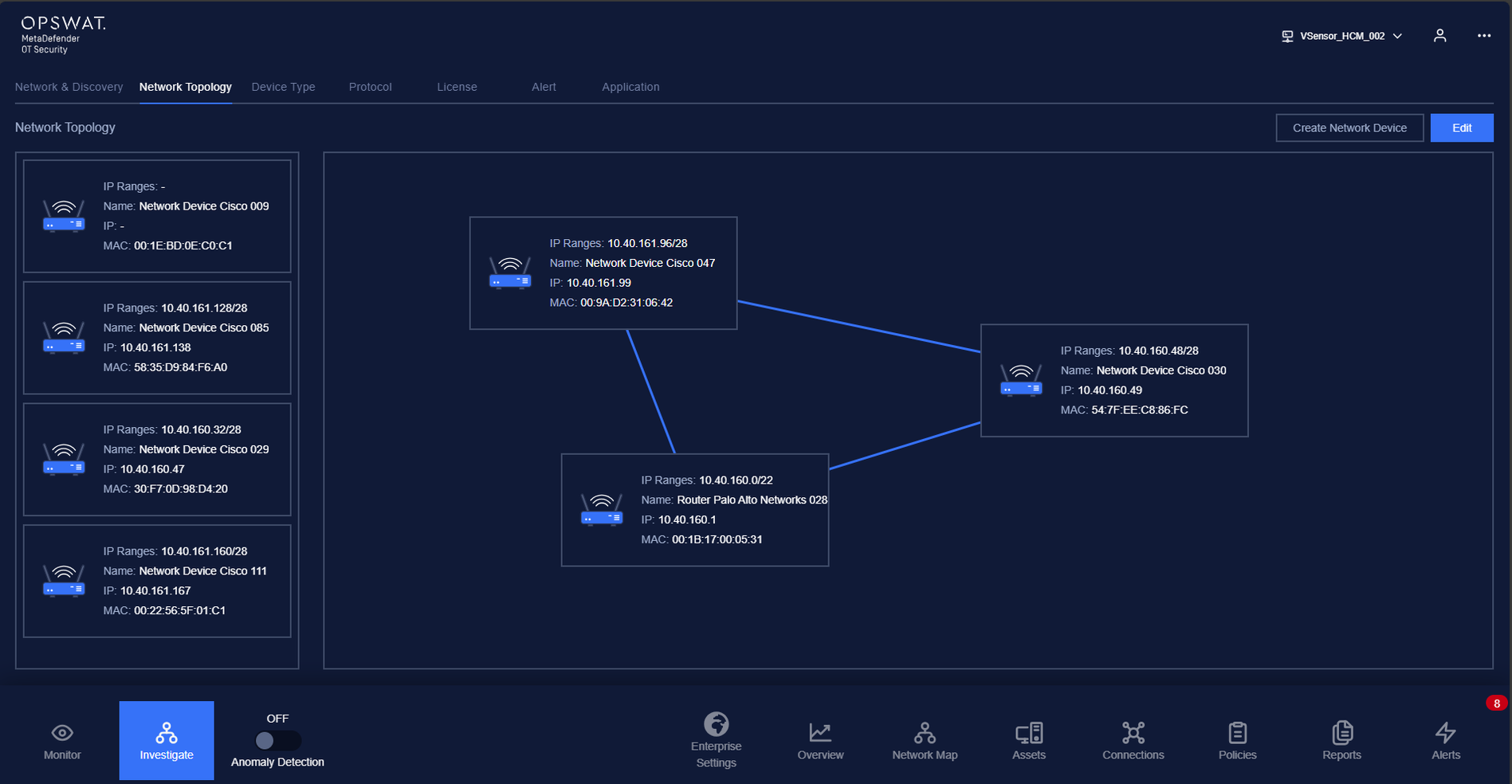Click the Network Topology section heading
Image resolution: width=1512 pixels, height=784 pixels.
tap(65, 127)
